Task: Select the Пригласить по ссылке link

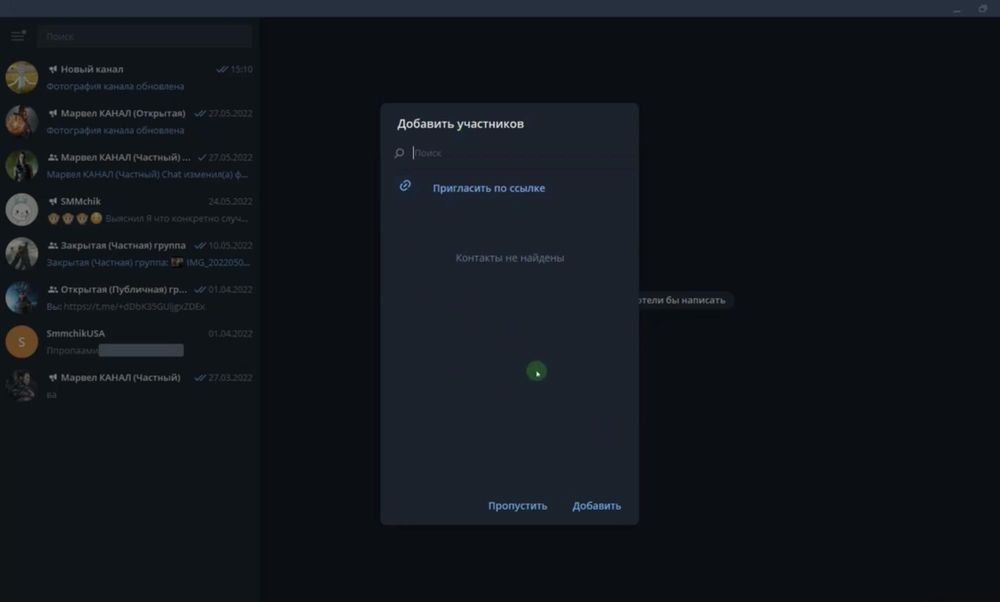Action: pyautogui.click(x=488, y=188)
